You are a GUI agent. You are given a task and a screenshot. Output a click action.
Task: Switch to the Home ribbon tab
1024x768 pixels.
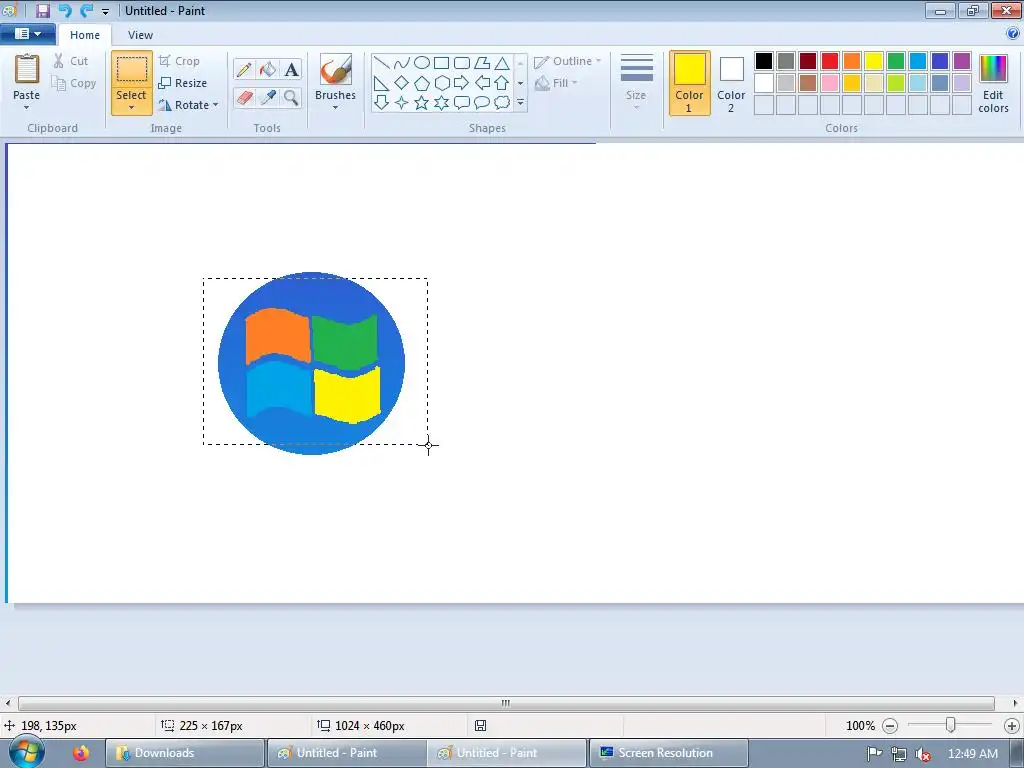pos(85,35)
